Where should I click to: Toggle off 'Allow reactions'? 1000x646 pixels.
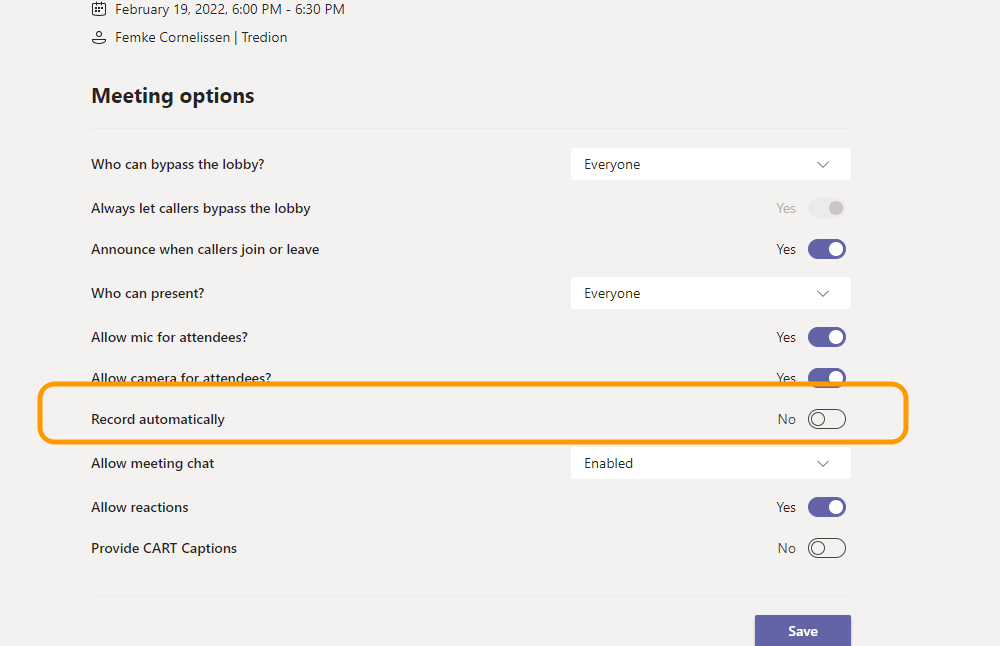tap(827, 507)
